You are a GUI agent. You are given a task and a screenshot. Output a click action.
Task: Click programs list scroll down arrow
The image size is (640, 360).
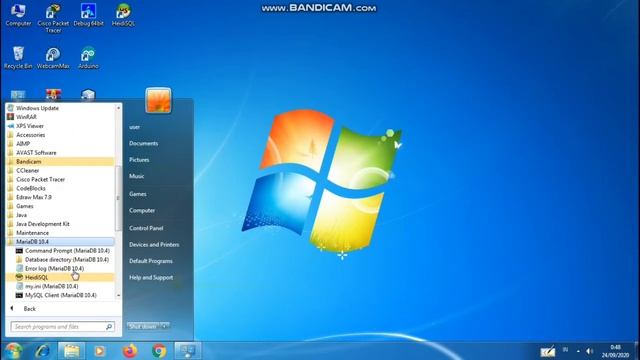tap(118, 296)
